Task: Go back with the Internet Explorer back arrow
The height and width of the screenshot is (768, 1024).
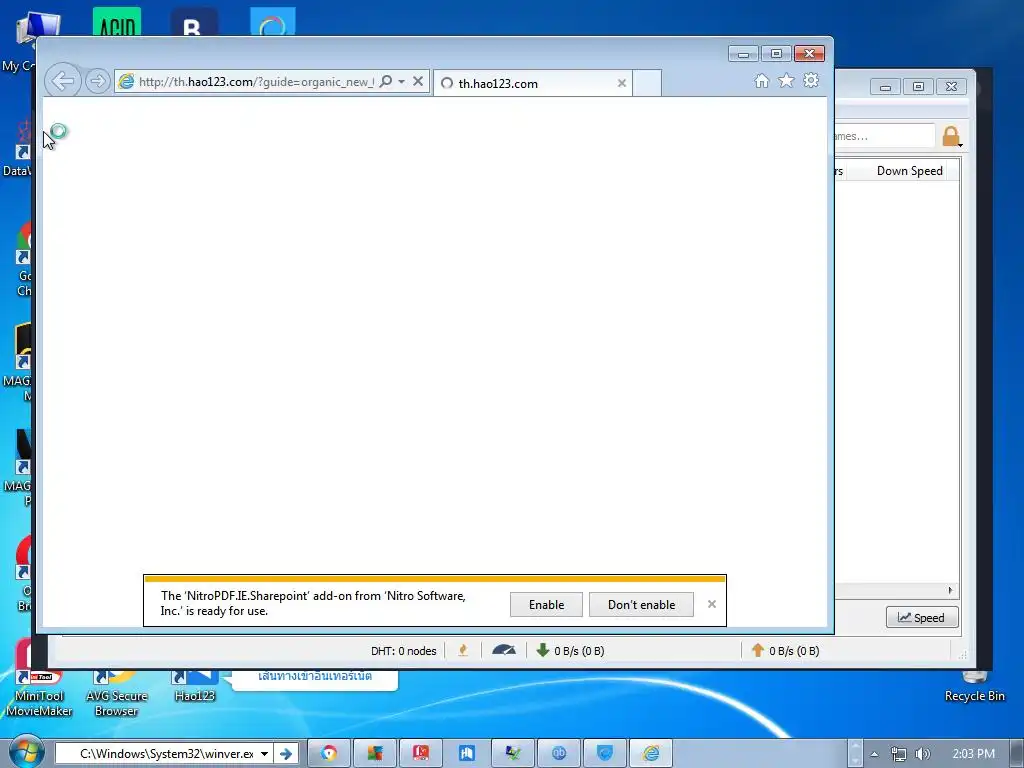Action: 63,81
